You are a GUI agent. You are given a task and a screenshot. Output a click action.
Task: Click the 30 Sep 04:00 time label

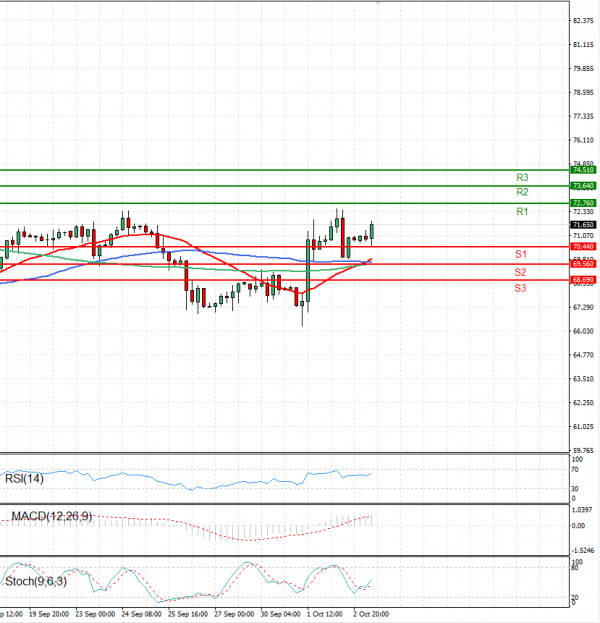point(280,614)
